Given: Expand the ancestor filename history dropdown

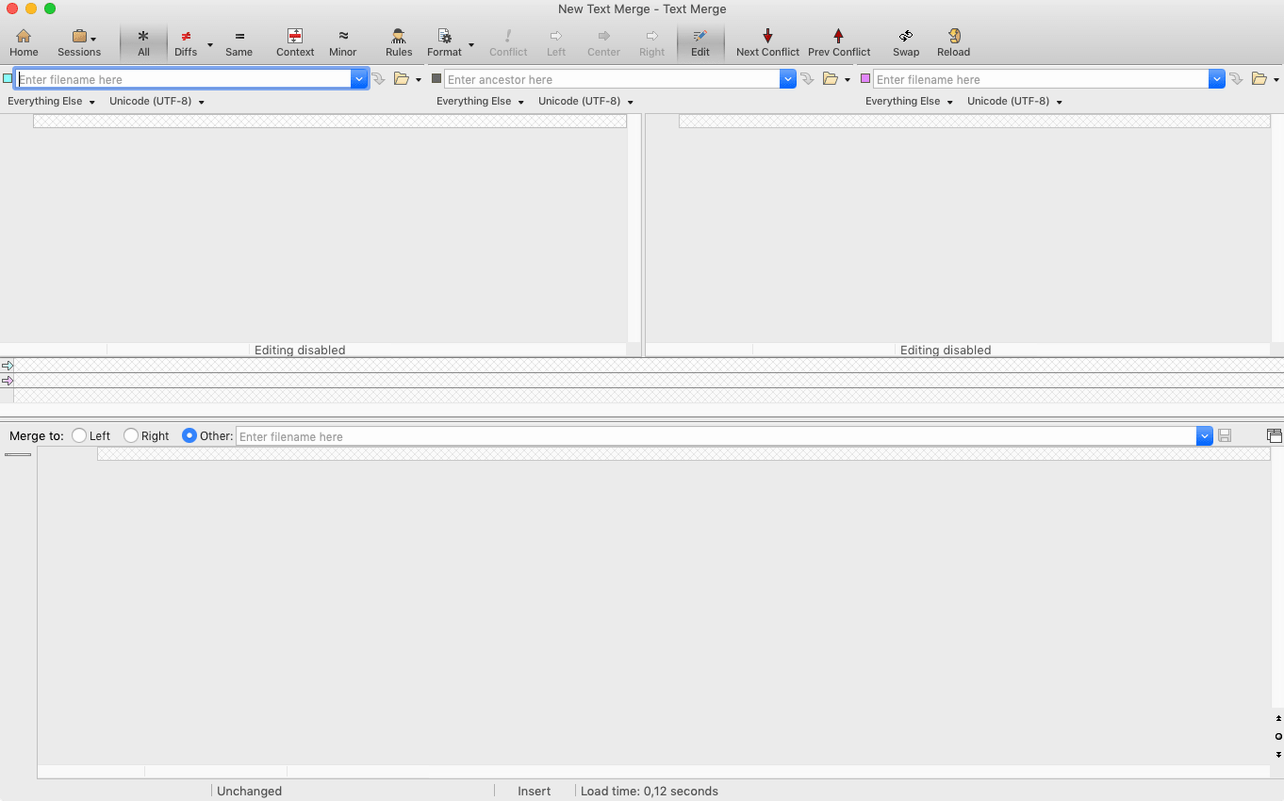Looking at the screenshot, I should pyautogui.click(x=788, y=79).
